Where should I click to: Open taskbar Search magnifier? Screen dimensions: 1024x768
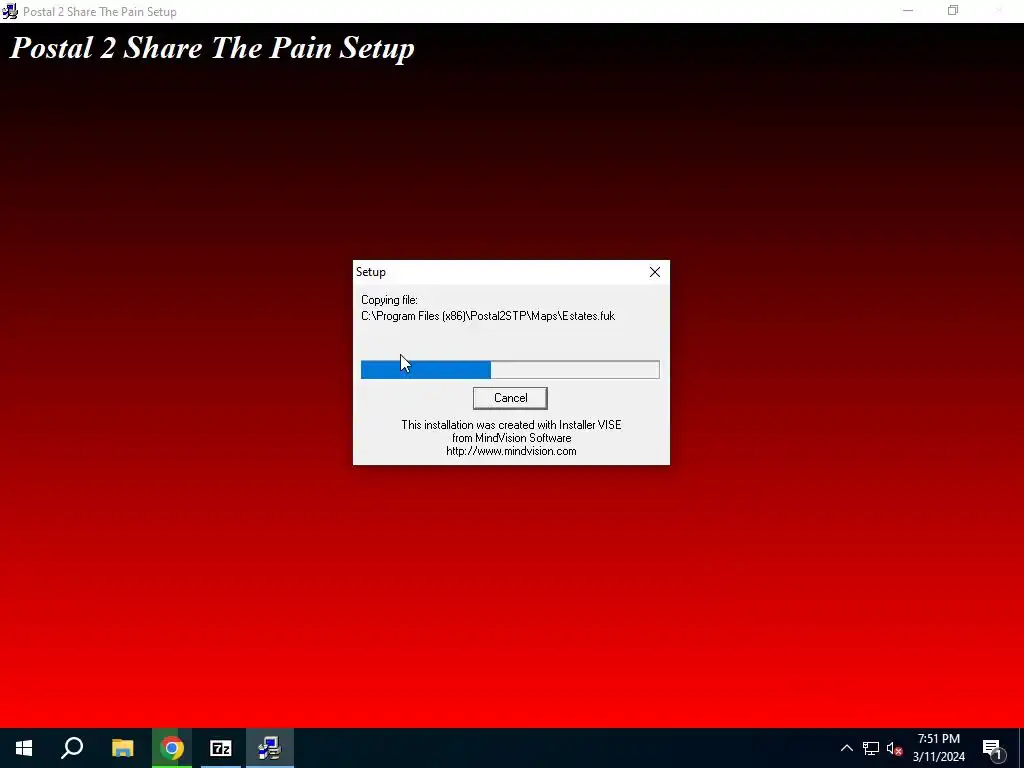(x=72, y=748)
